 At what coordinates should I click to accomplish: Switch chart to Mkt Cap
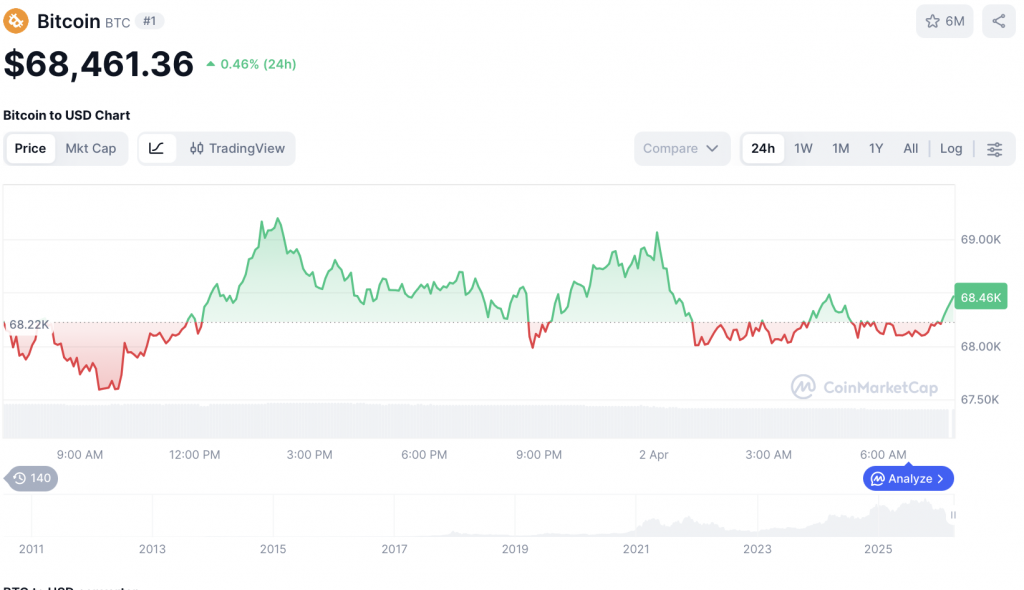pos(91,148)
